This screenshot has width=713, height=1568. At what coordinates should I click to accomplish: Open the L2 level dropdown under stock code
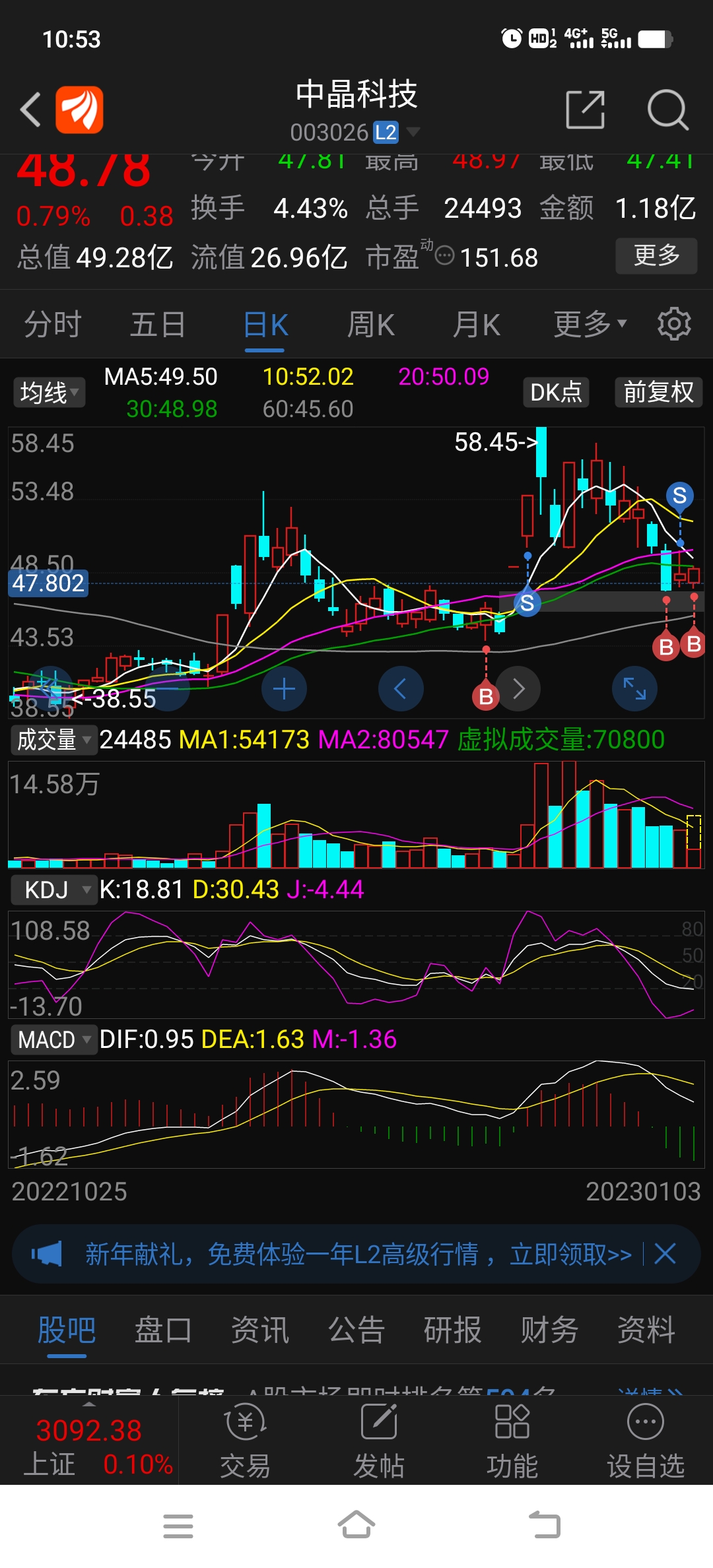(x=413, y=132)
